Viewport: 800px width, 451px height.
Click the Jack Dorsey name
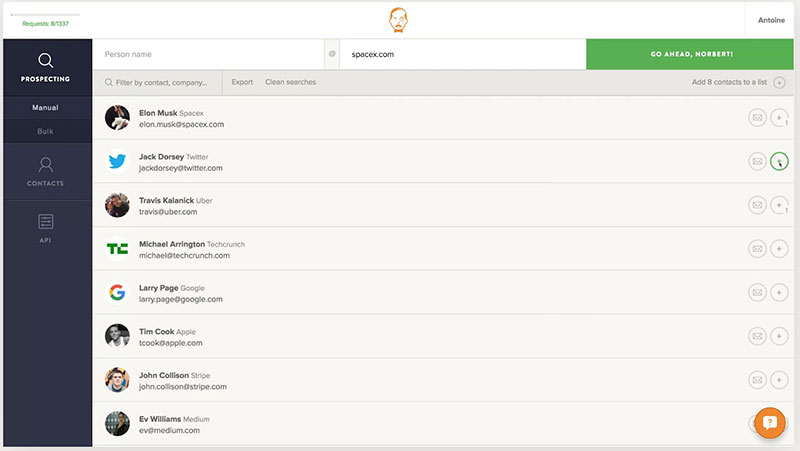click(161, 157)
